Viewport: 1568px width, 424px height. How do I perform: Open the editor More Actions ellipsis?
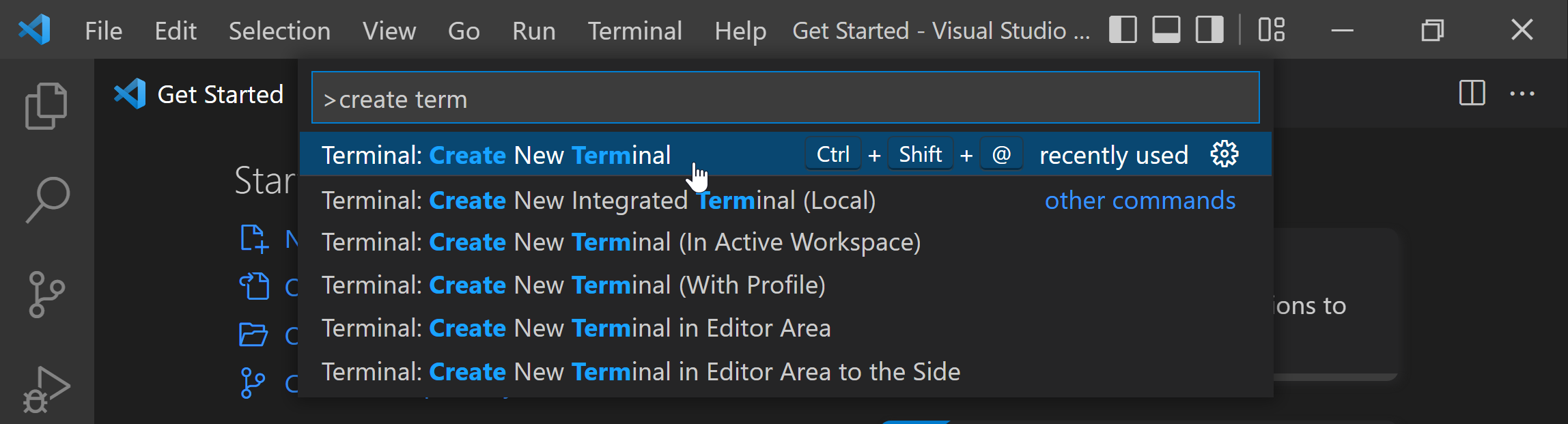coord(1522,94)
